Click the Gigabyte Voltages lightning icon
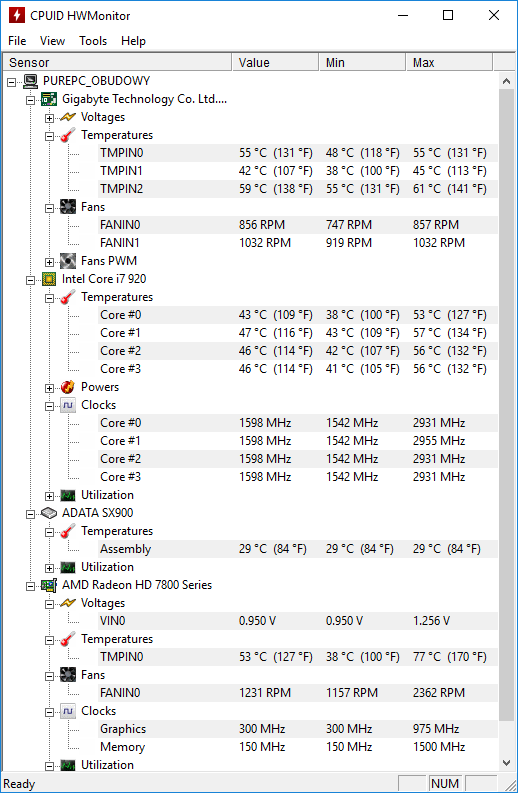The height and width of the screenshot is (793, 518). point(68,117)
